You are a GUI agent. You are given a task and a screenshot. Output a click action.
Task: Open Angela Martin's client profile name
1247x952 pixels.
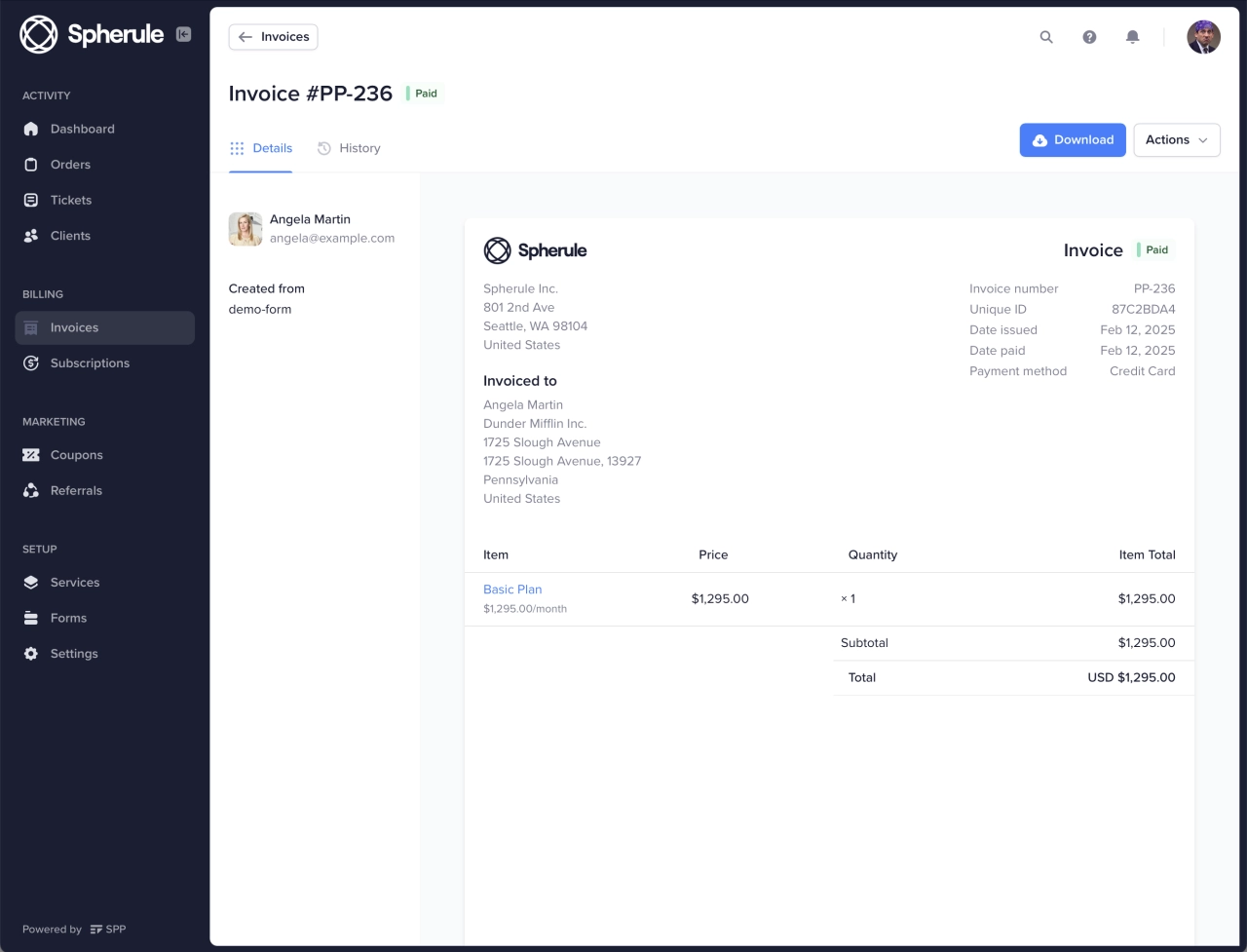point(310,219)
